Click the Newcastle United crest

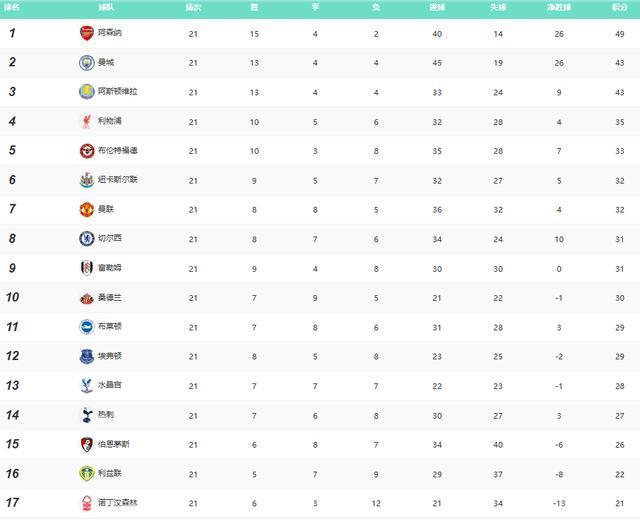point(86,180)
